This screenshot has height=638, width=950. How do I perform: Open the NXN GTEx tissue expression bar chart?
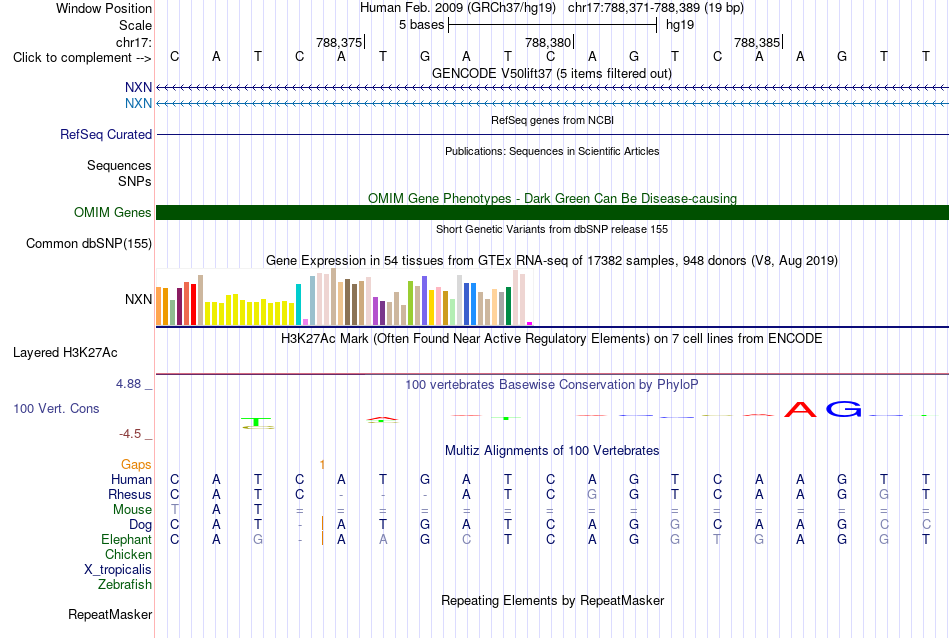pos(344,297)
